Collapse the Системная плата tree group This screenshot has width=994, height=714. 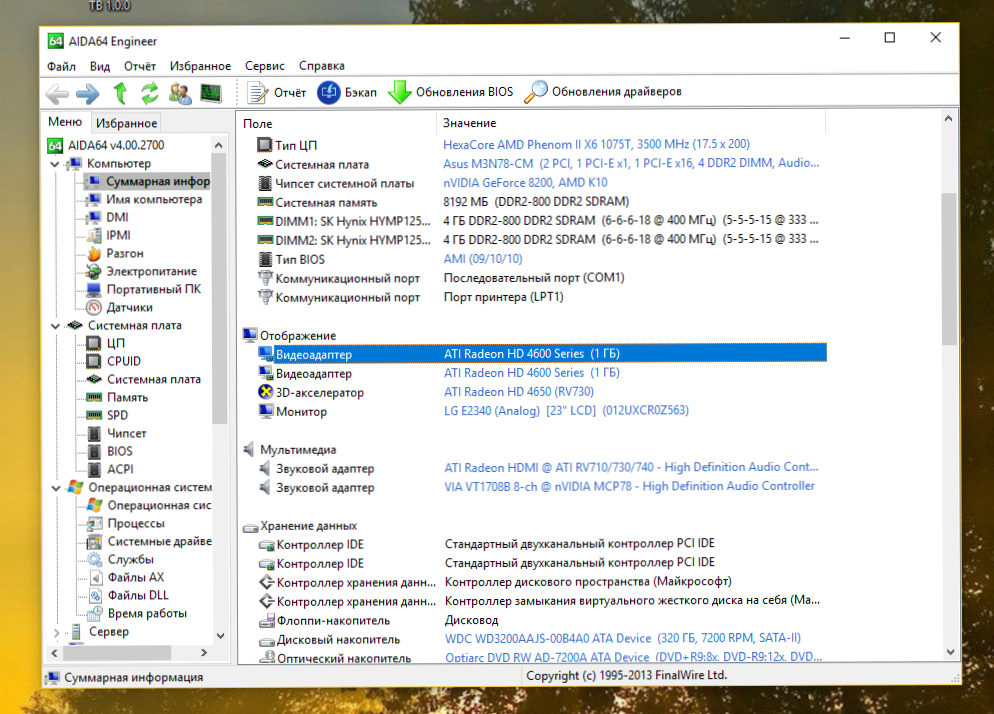[54, 325]
